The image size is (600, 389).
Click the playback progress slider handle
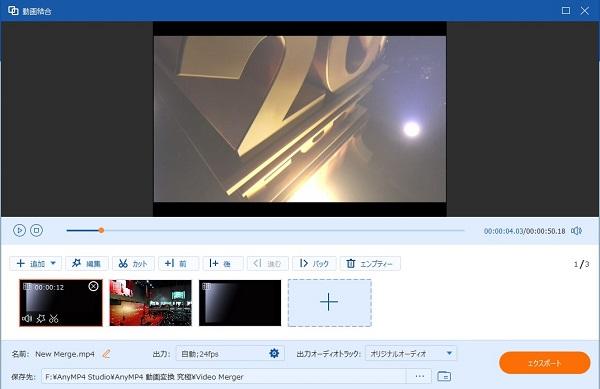(101, 230)
